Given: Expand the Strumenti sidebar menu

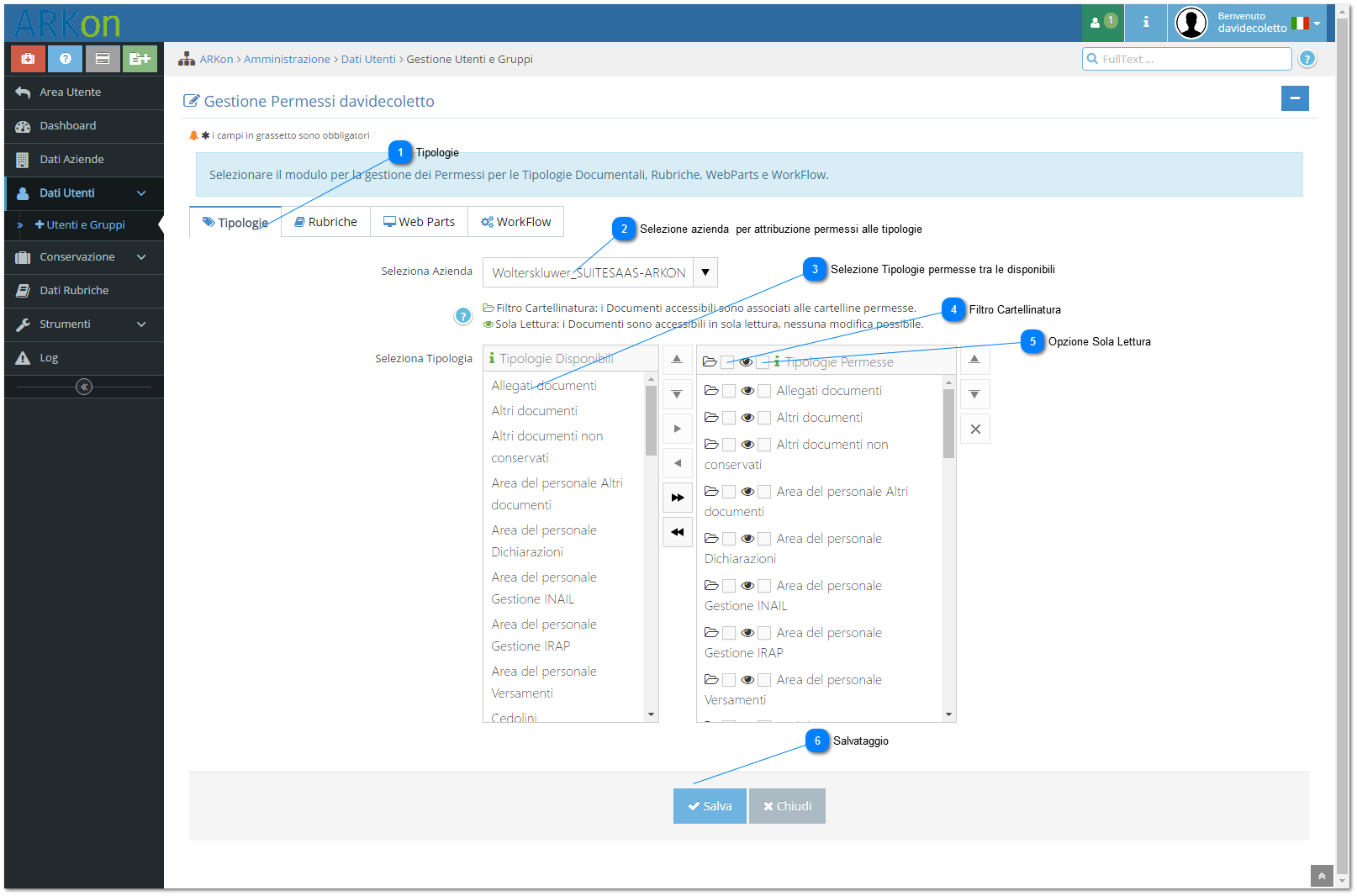Looking at the screenshot, I should click(84, 324).
